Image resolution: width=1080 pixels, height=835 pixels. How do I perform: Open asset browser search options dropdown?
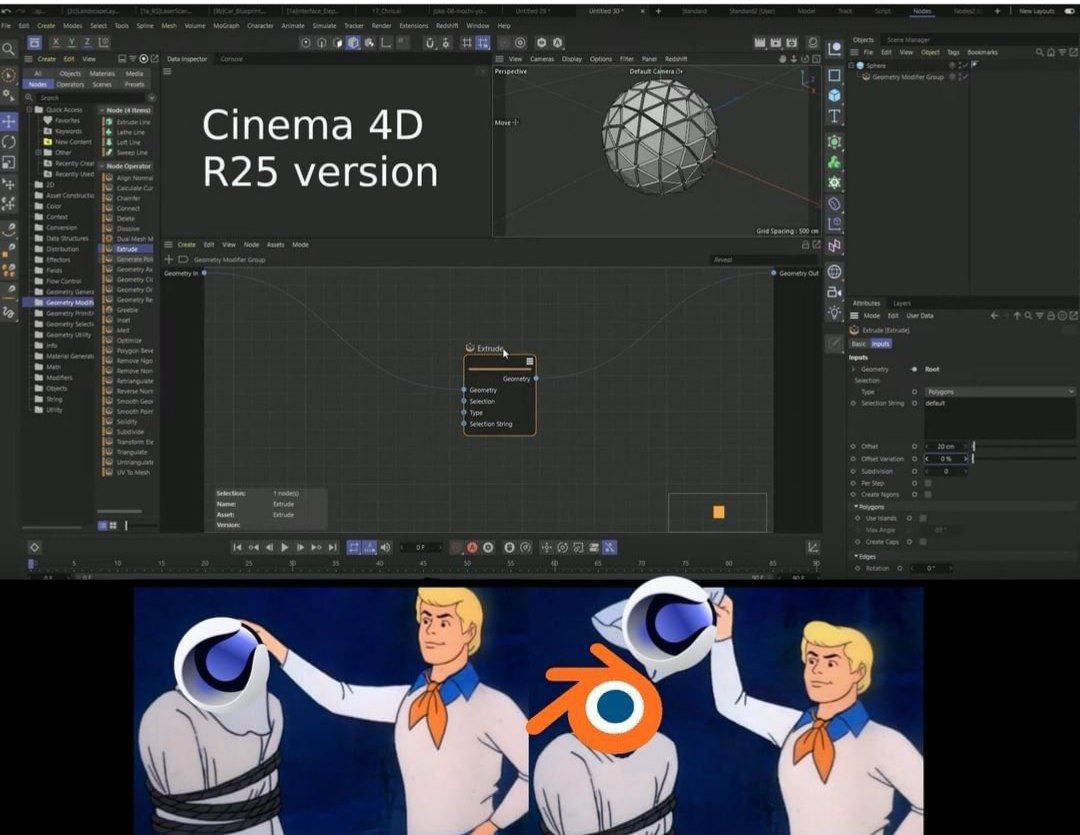pos(152,98)
